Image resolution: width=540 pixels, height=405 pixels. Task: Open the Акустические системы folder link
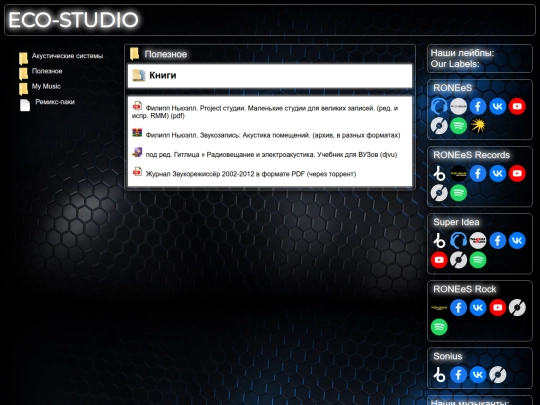(x=68, y=56)
